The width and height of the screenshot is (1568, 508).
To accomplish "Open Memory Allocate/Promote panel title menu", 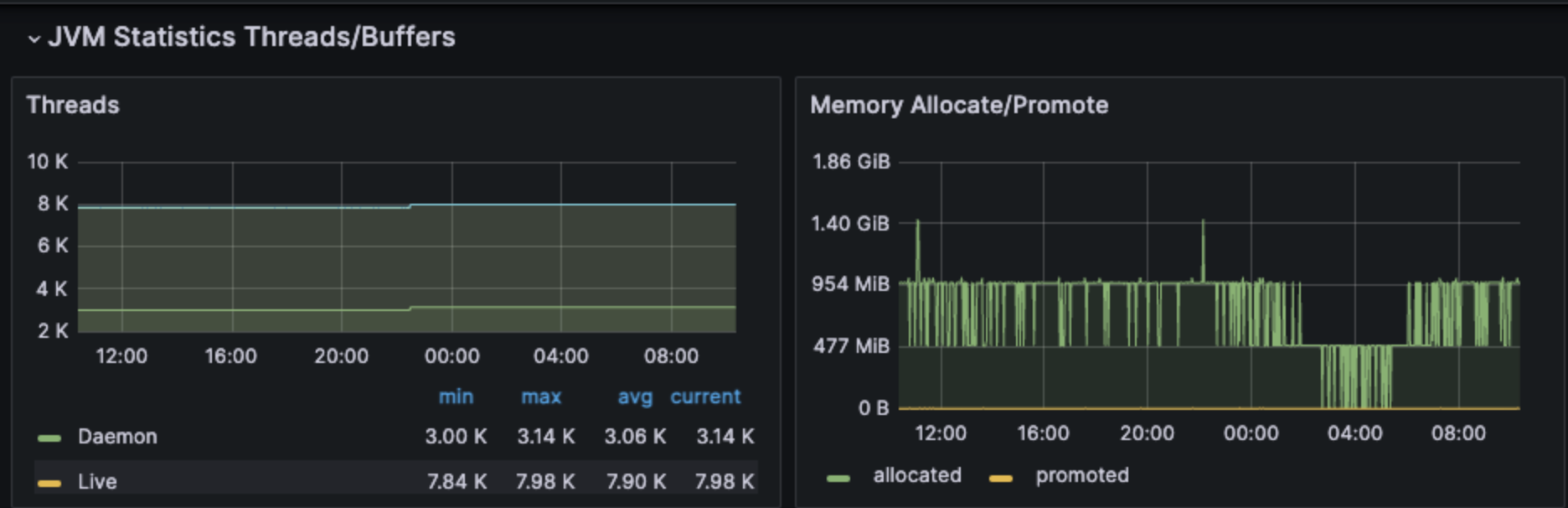I will click(959, 105).
